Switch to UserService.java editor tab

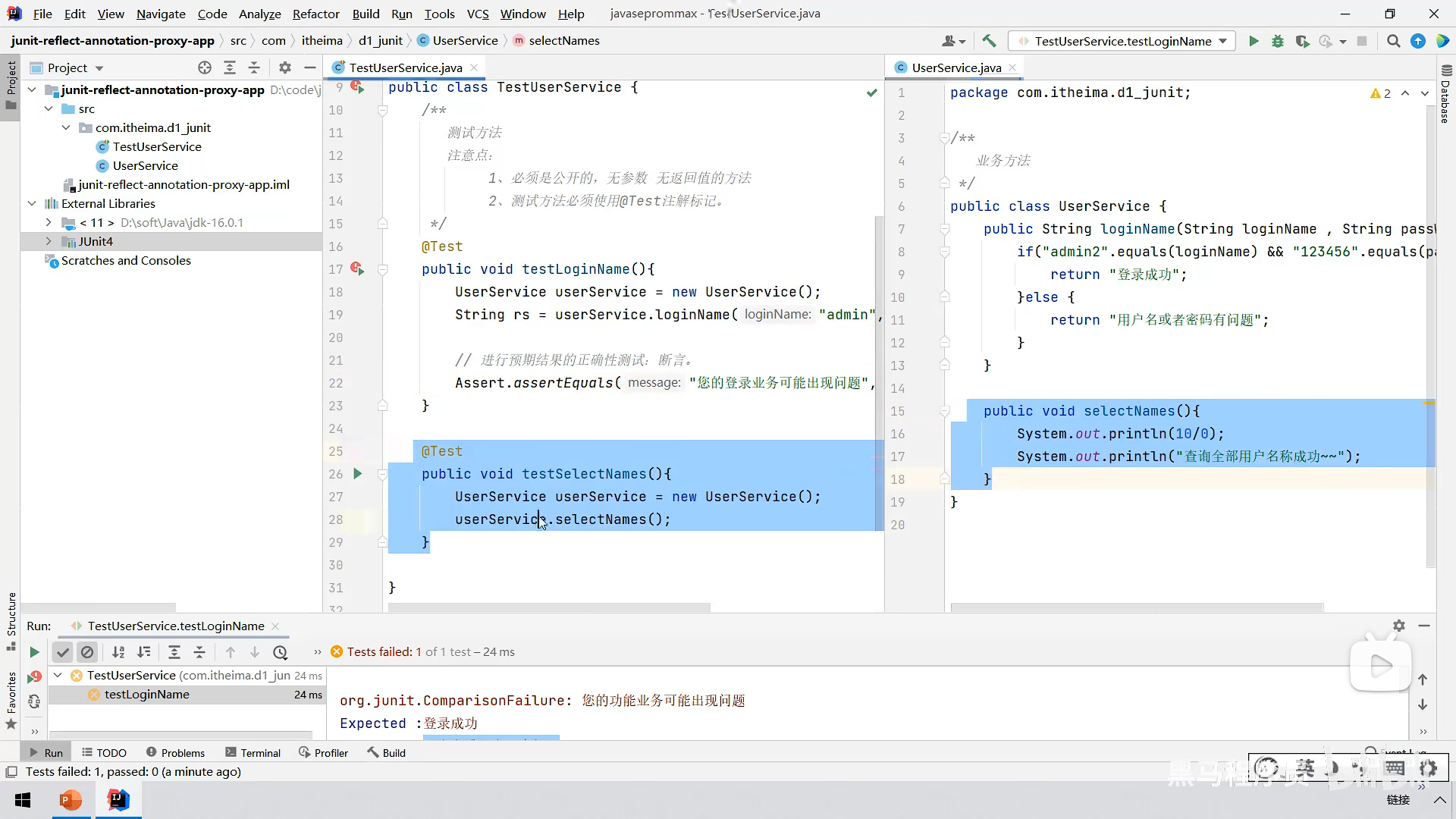[955, 67]
